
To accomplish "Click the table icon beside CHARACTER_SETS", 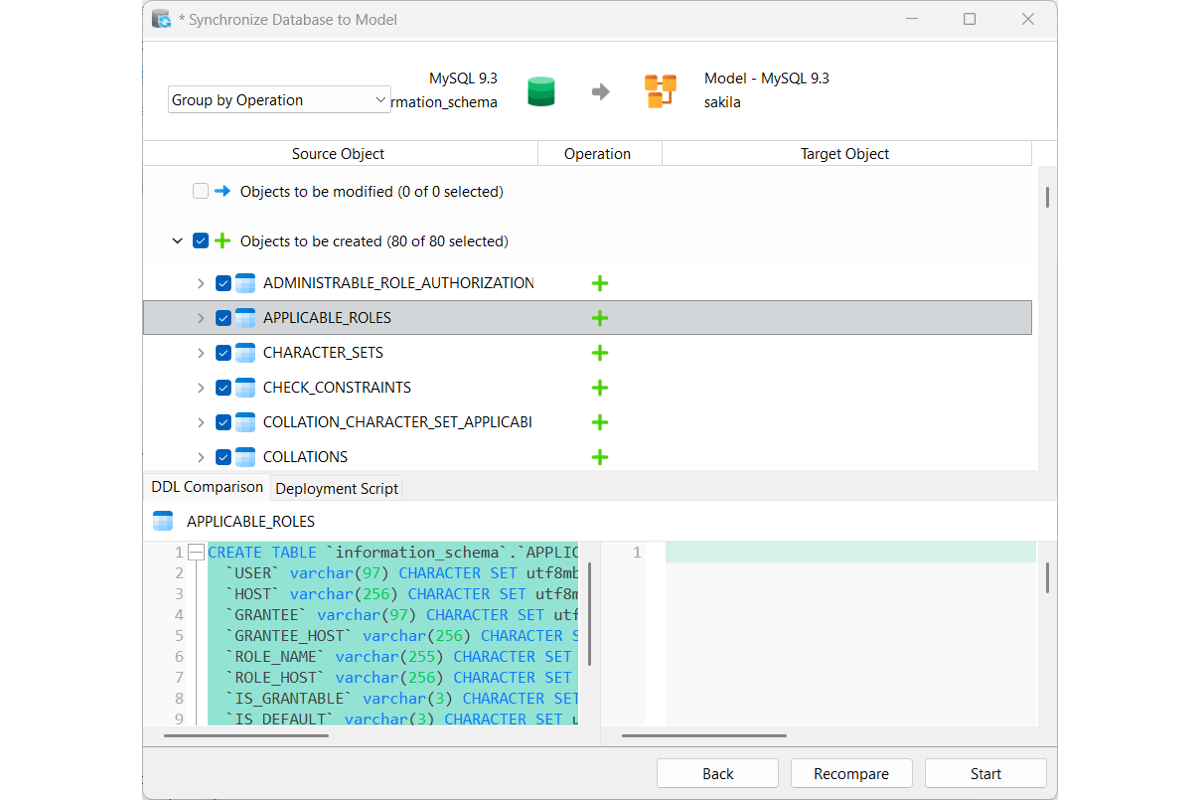I will point(245,353).
